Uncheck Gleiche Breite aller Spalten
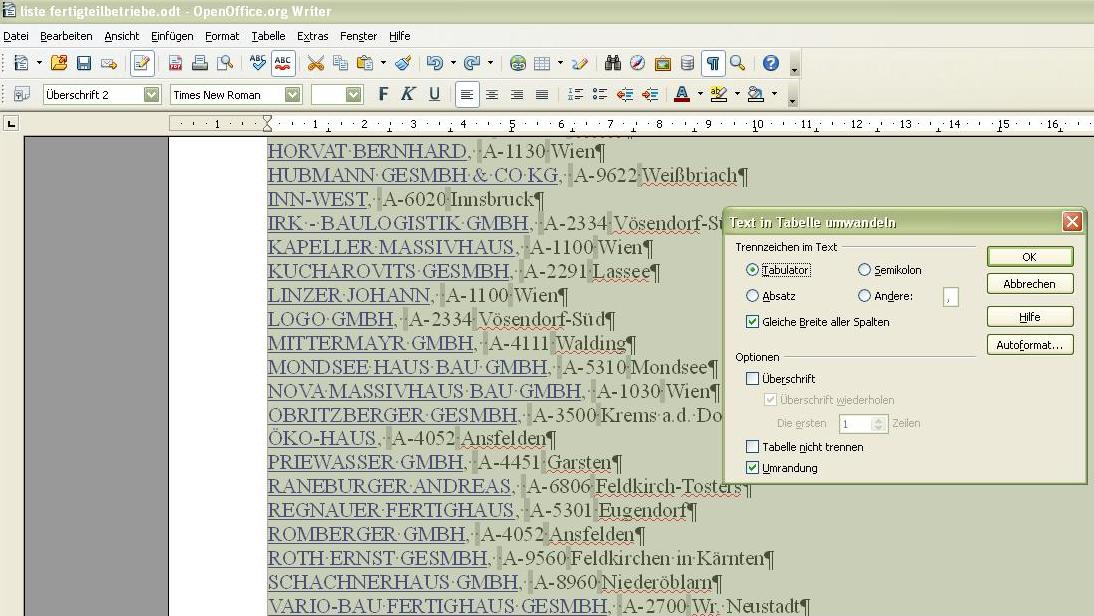 tap(752, 322)
